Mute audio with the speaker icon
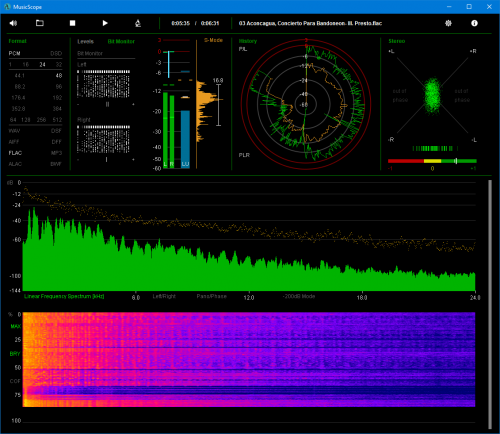Image resolution: width=500 pixels, height=434 pixels. tap(13, 23)
